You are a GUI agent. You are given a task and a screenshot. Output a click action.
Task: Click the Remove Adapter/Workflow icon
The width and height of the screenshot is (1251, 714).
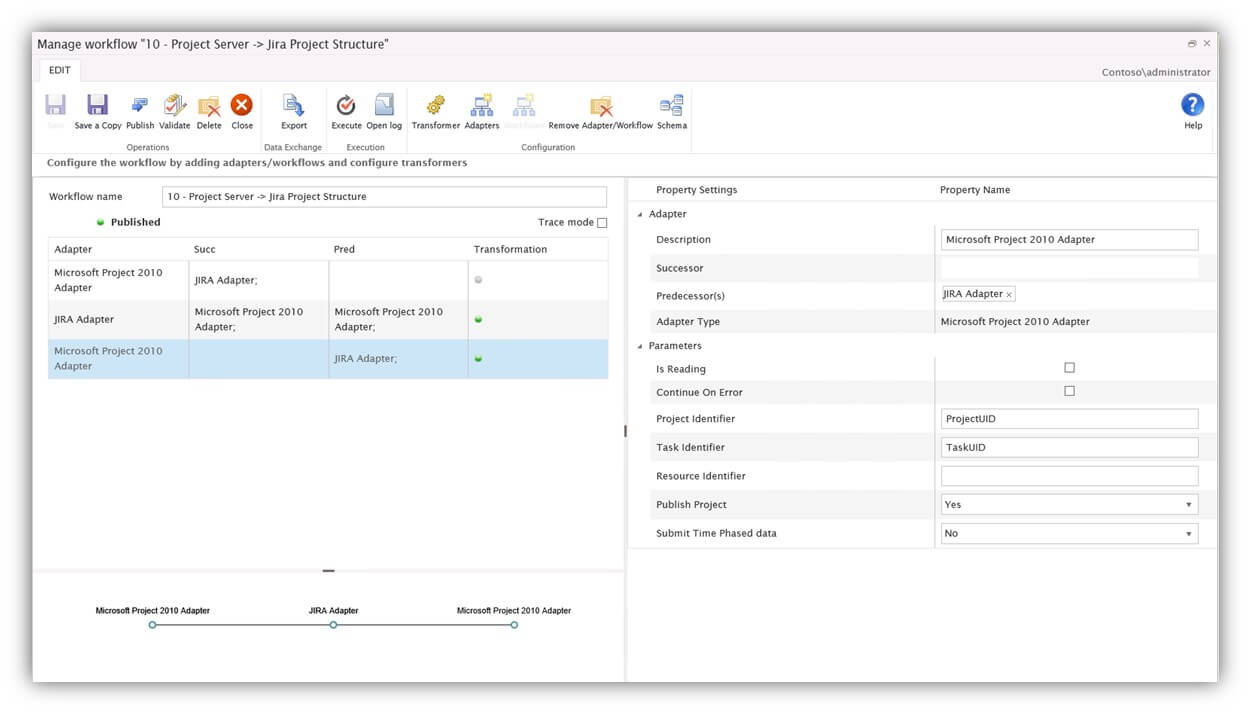(x=601, y=106)
